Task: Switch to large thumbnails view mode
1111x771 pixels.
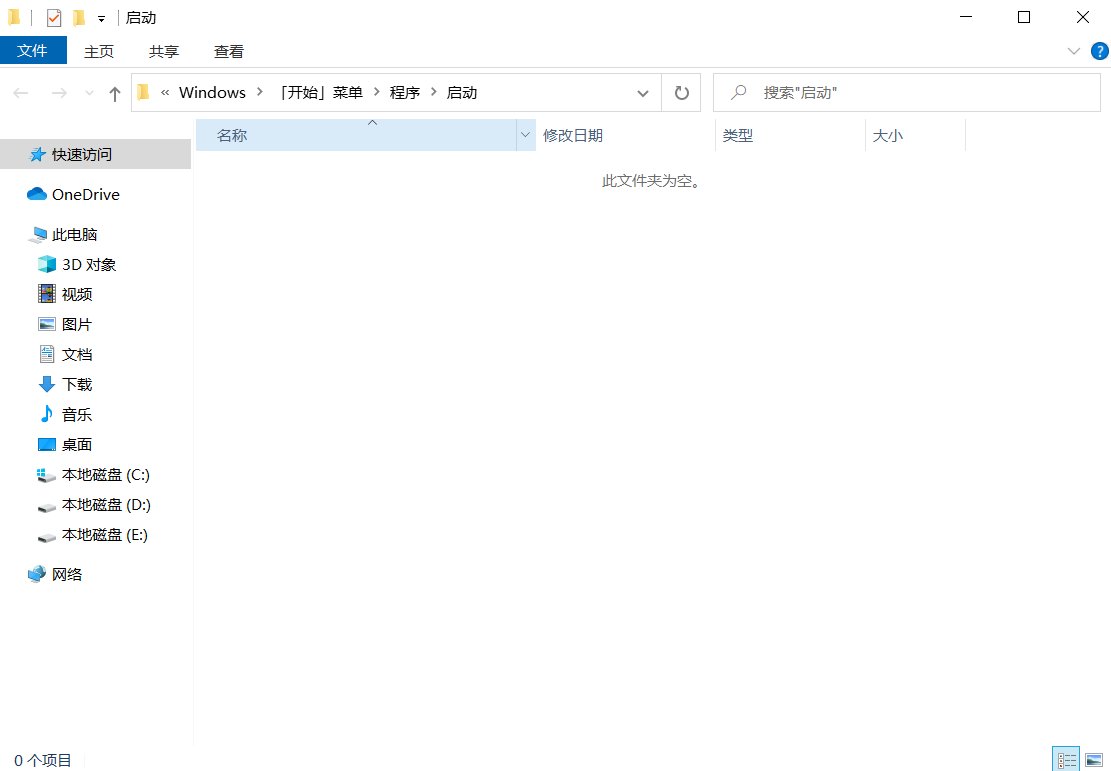Action: click(1093, 758)
